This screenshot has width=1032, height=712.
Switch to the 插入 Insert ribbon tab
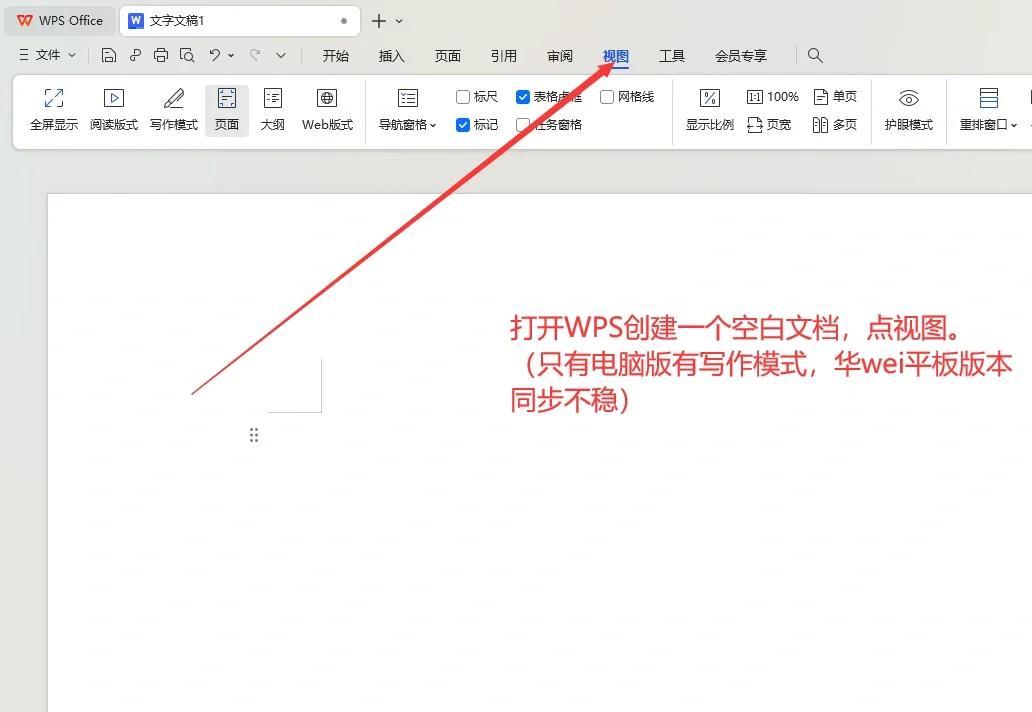391,55
